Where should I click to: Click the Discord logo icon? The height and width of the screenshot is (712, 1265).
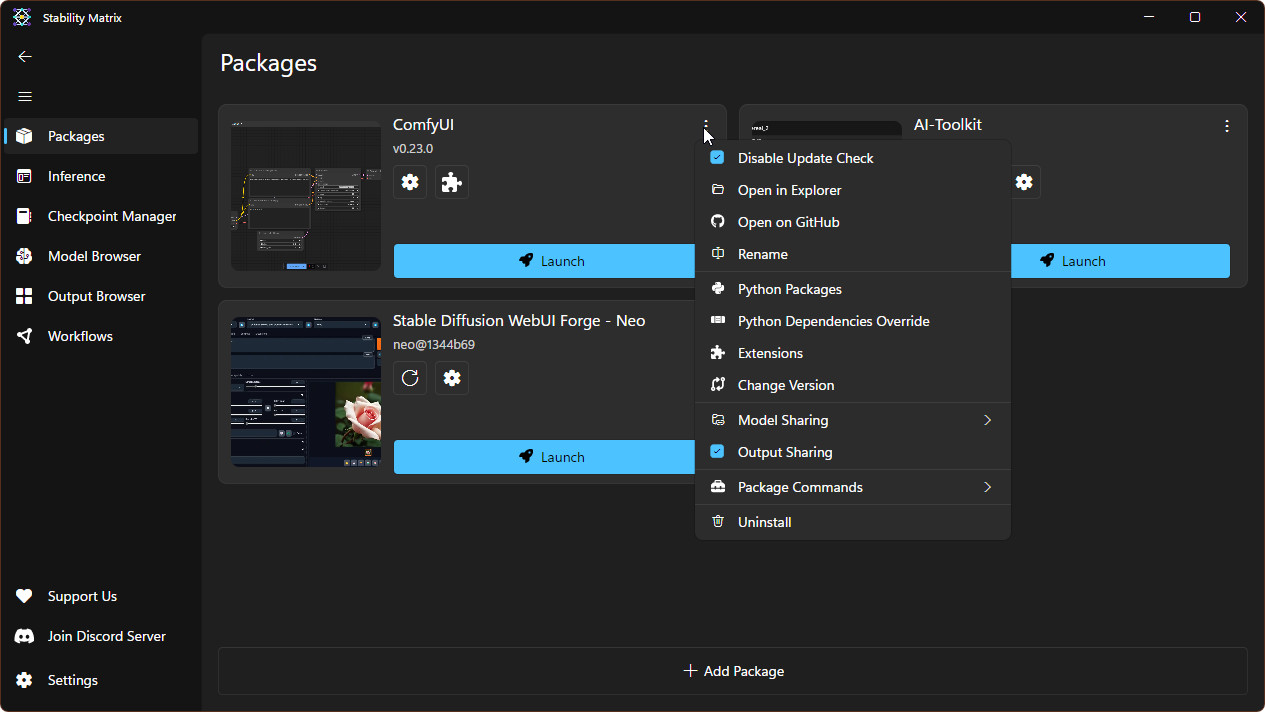coord(25,636)
